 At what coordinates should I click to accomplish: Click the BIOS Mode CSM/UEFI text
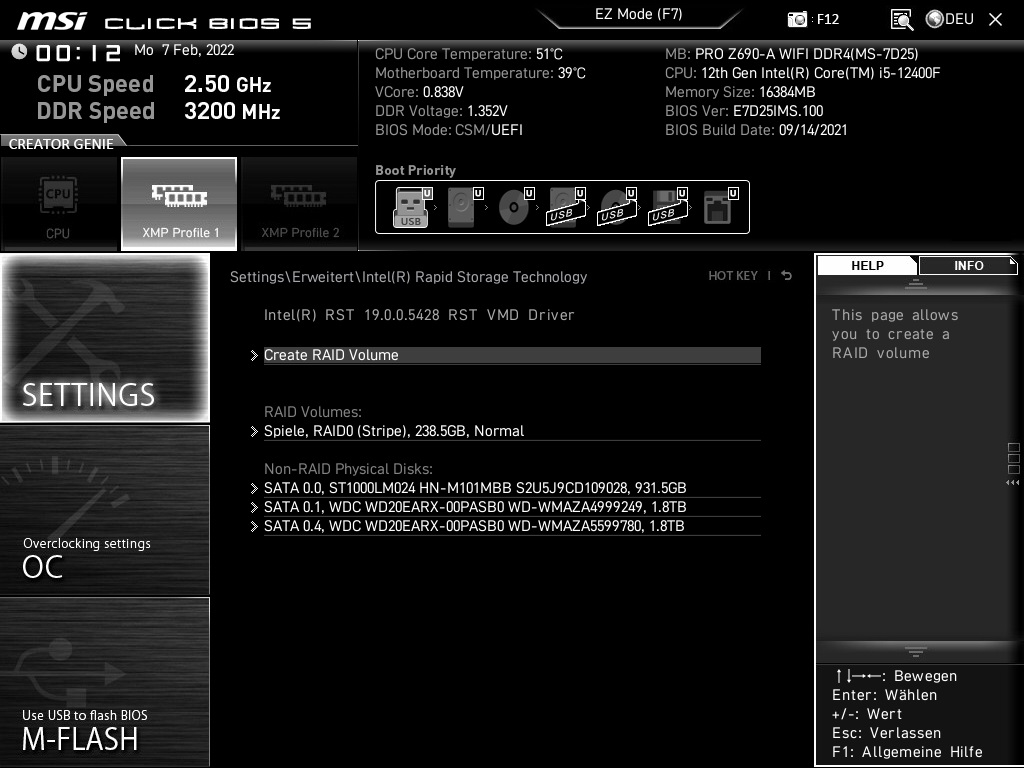pyautogui.click(x=449, y=130)
